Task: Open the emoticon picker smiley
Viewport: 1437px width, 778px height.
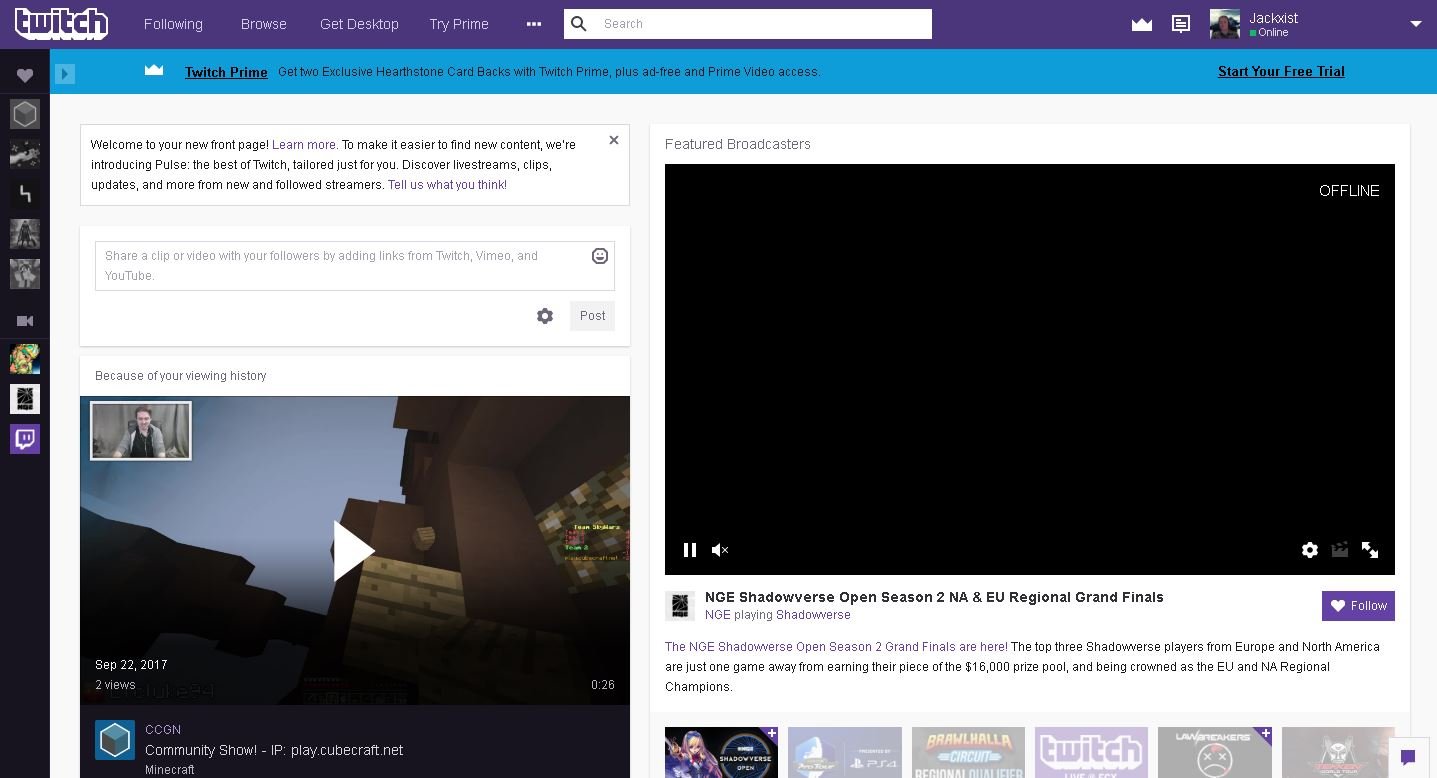Action: point(600,256)
